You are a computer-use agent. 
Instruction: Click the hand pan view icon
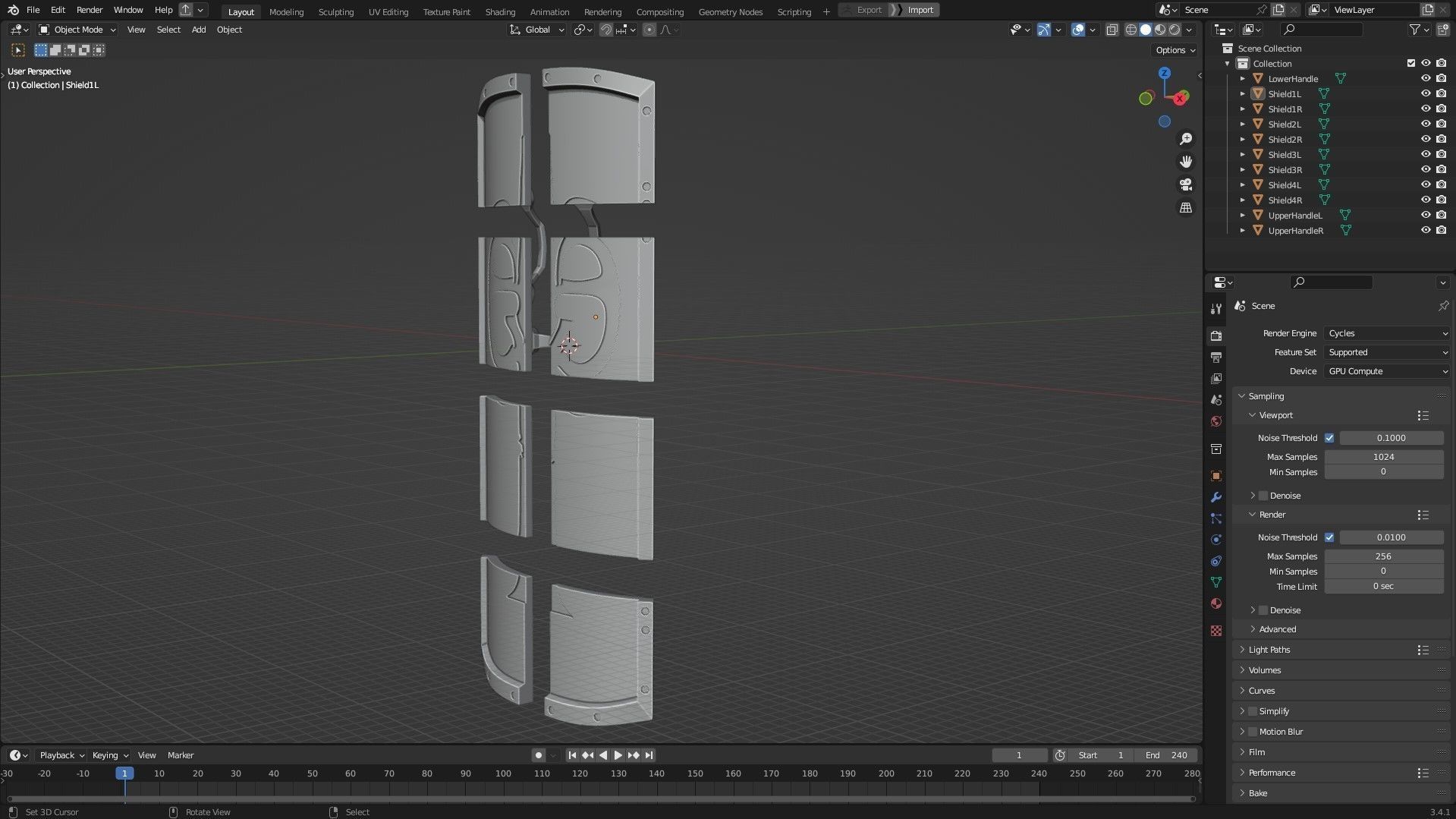click(x=1186, y=162)
